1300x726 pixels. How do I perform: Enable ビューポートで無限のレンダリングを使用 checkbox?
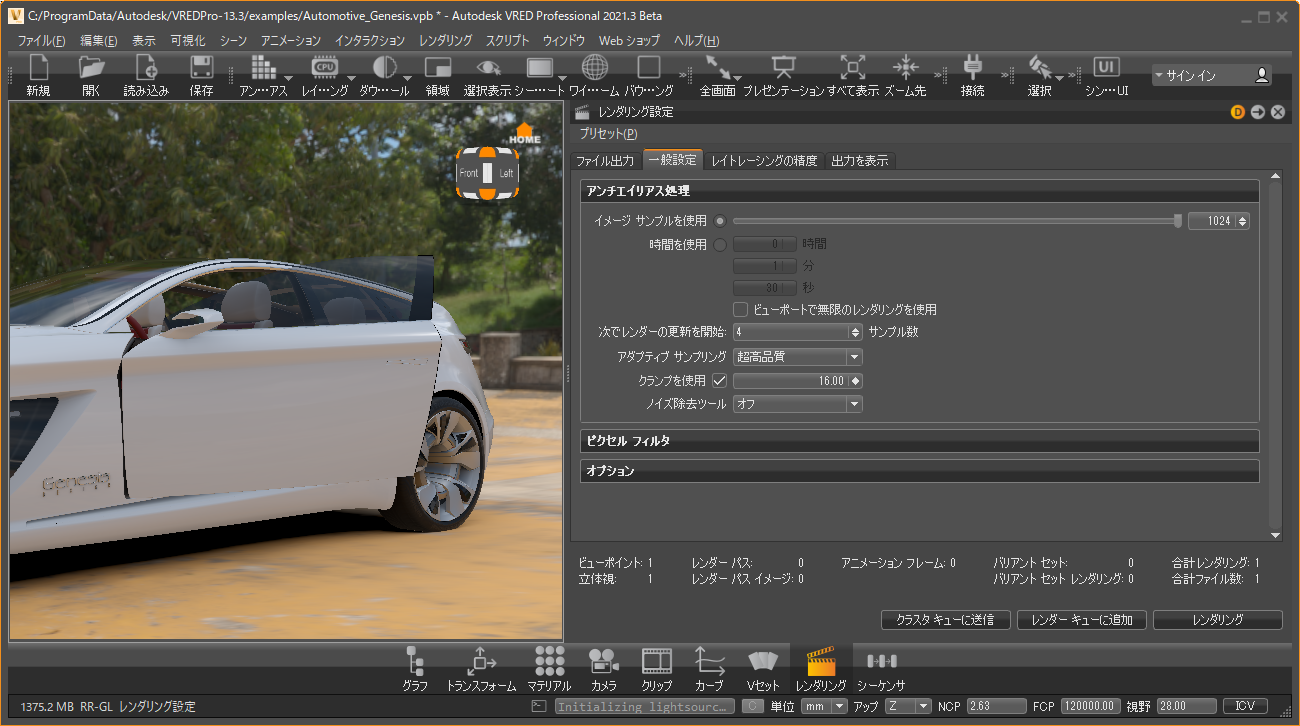(x=741, y=310)
